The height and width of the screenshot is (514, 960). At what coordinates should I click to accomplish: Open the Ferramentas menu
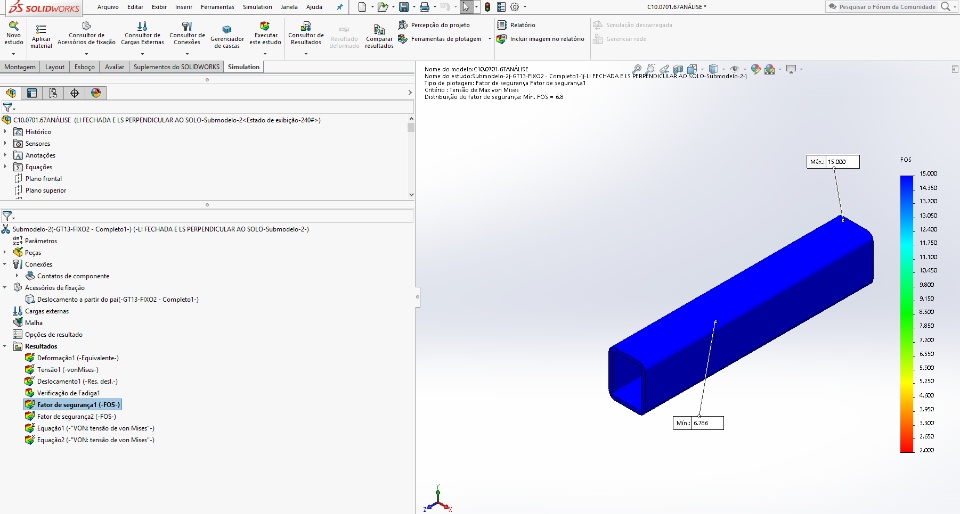217,7
